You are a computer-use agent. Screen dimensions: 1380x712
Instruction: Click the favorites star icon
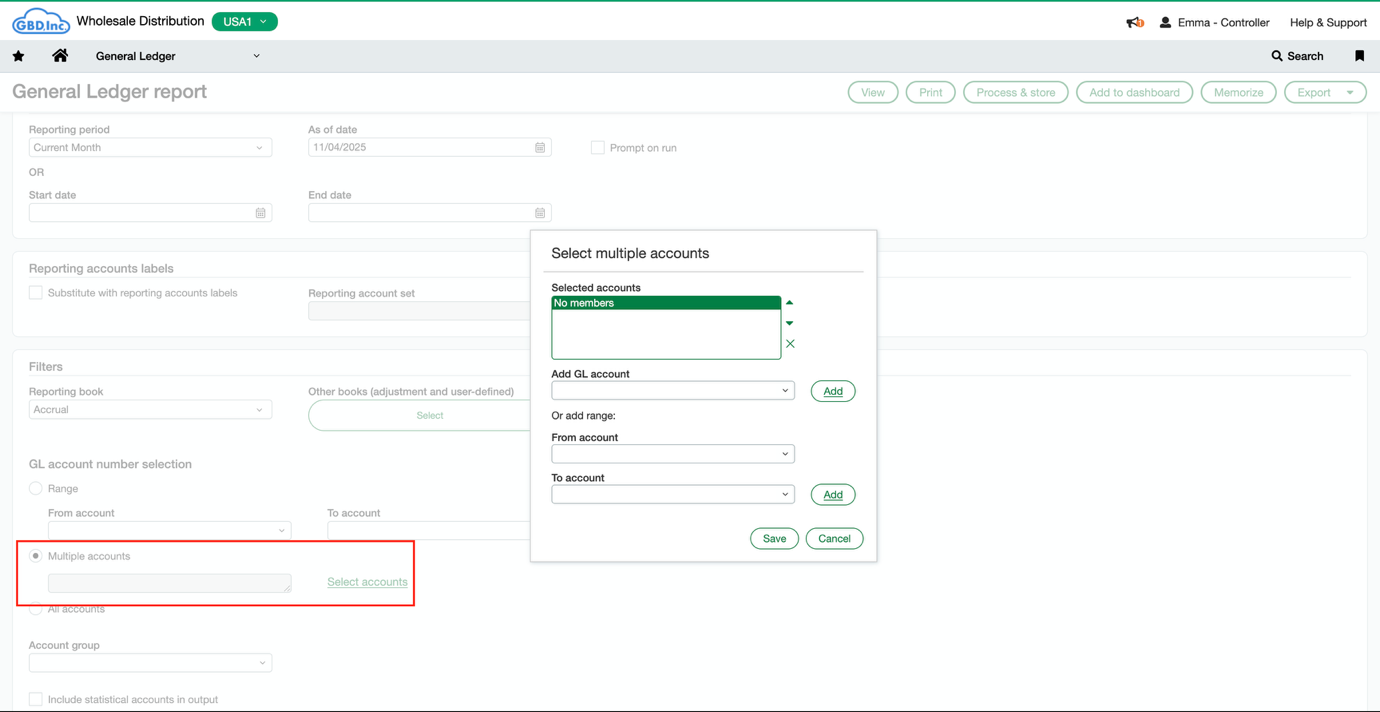tap(19, 56)
